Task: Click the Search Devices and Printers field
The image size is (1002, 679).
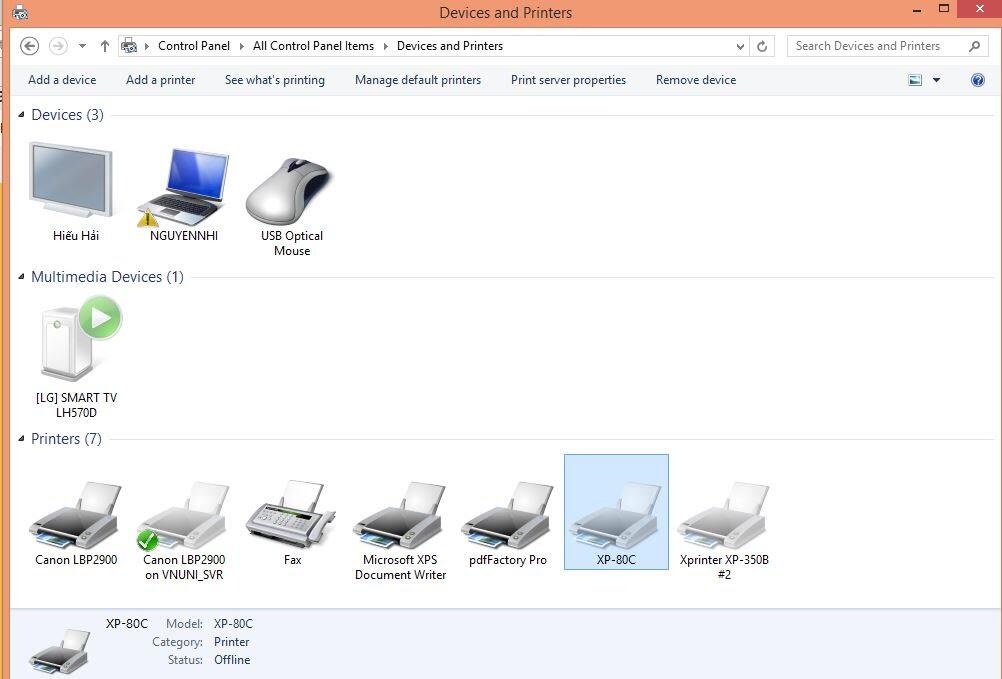Action: (x=888, y=46)
